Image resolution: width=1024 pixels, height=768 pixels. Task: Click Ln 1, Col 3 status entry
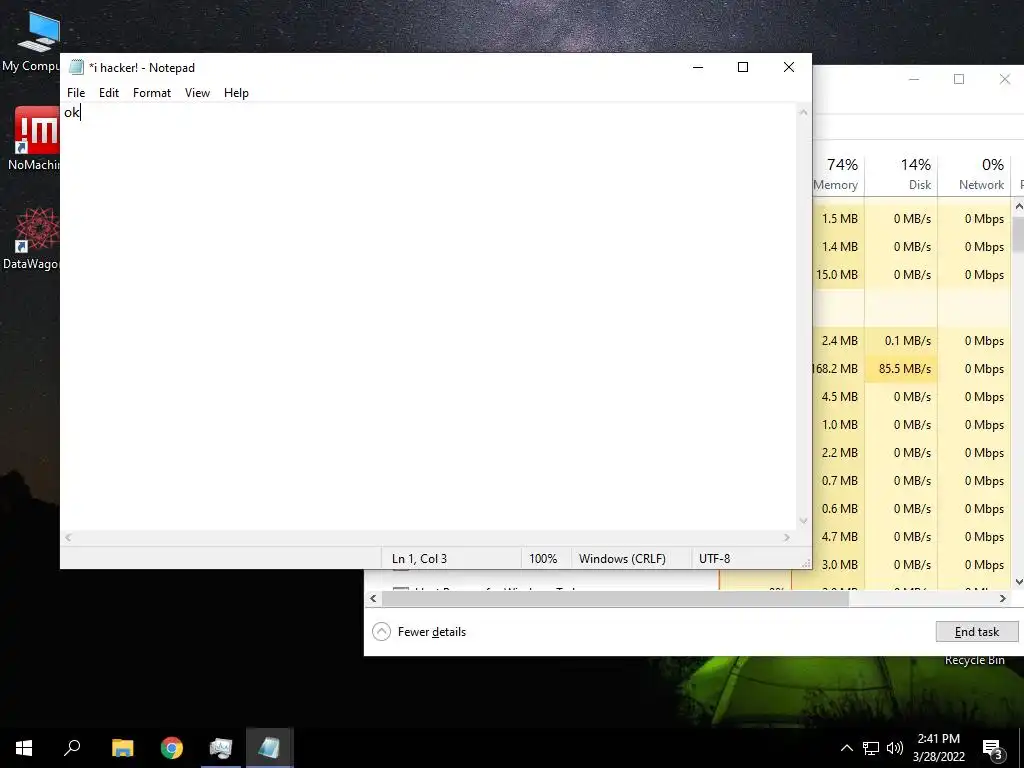tap(419, 558)
